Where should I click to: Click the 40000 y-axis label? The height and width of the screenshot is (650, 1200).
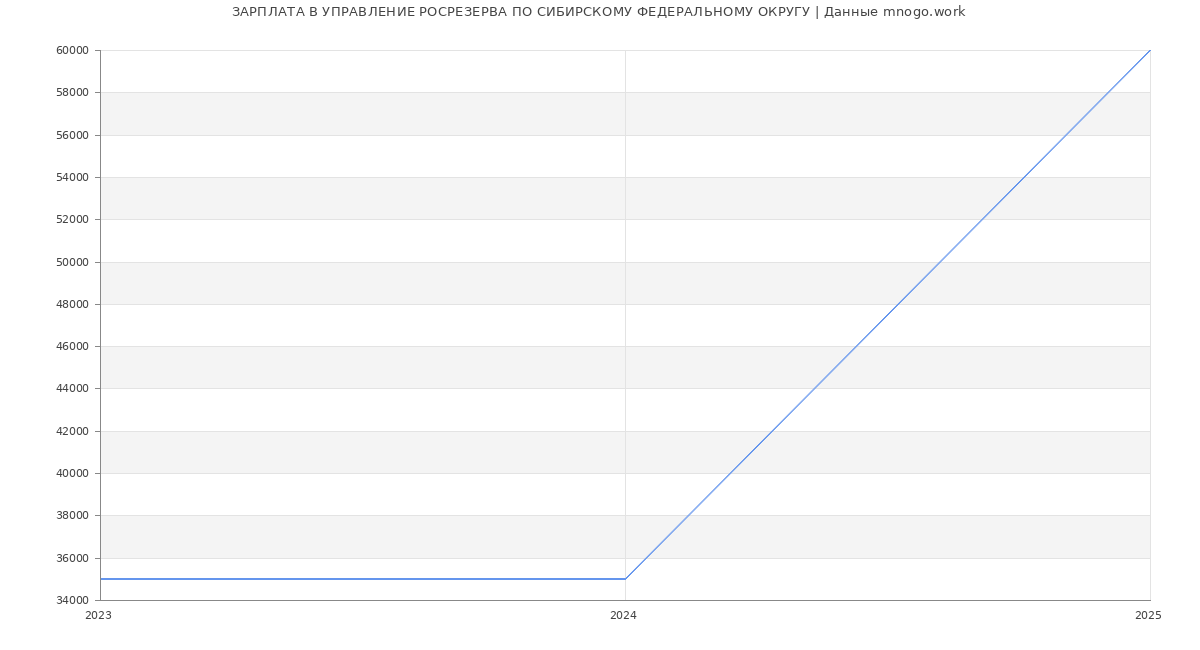(72, 474)
